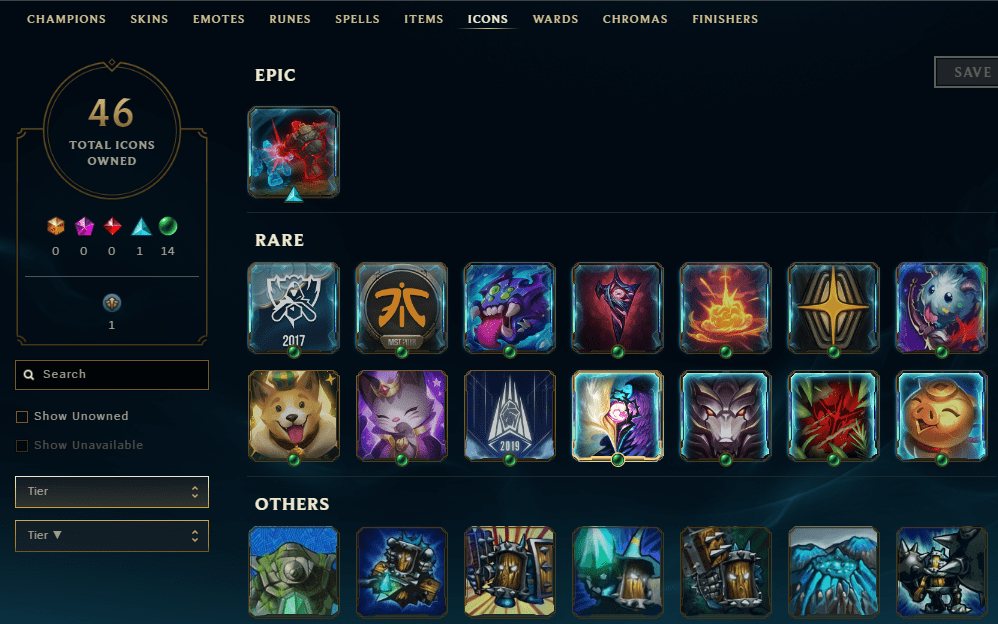Select the Worlds 2017 summoner icon
Image resolution: width=998 pixels, height=624 pixels.
293,308
